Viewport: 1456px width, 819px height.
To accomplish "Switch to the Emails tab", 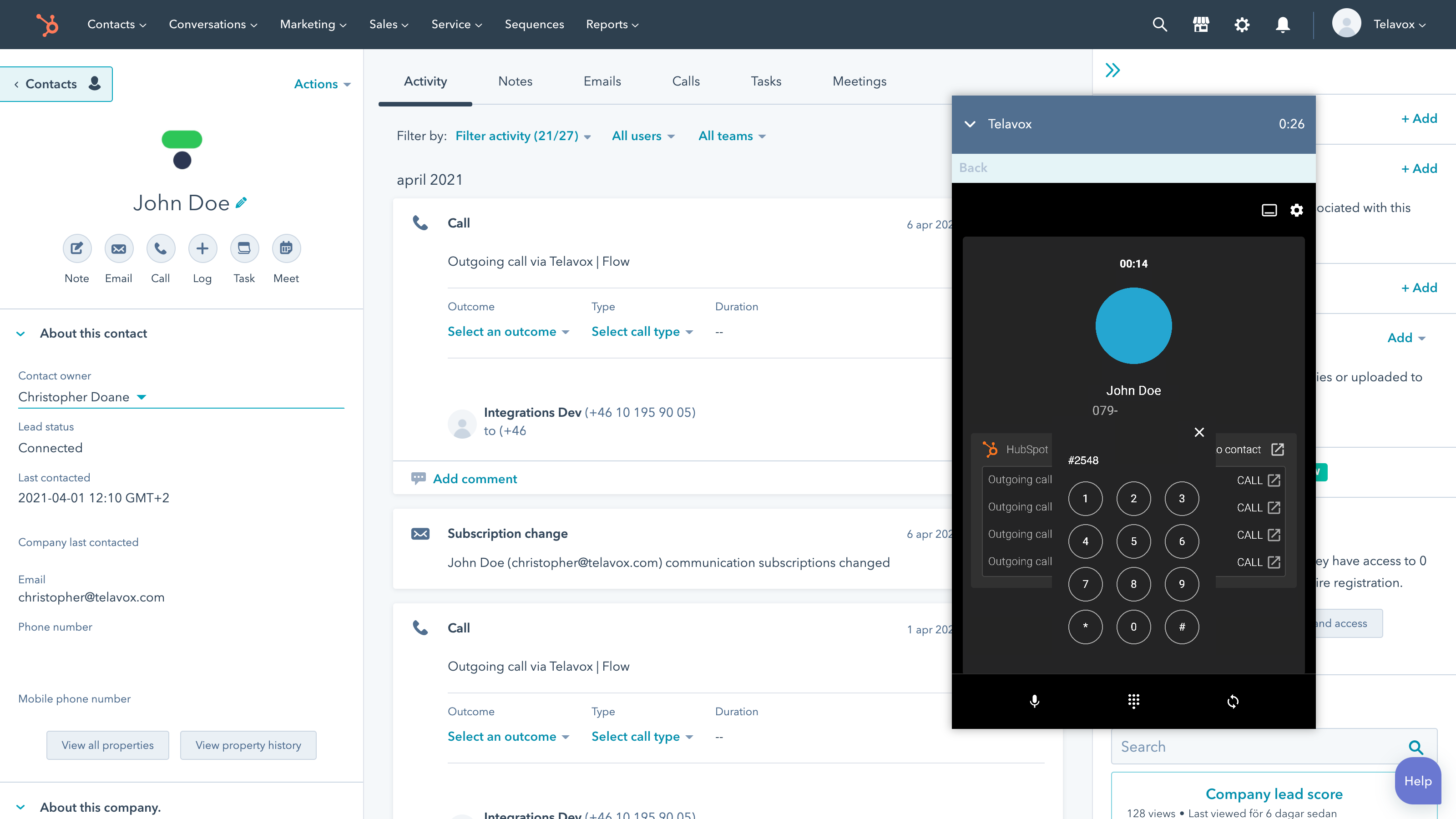I will [602, 81].
